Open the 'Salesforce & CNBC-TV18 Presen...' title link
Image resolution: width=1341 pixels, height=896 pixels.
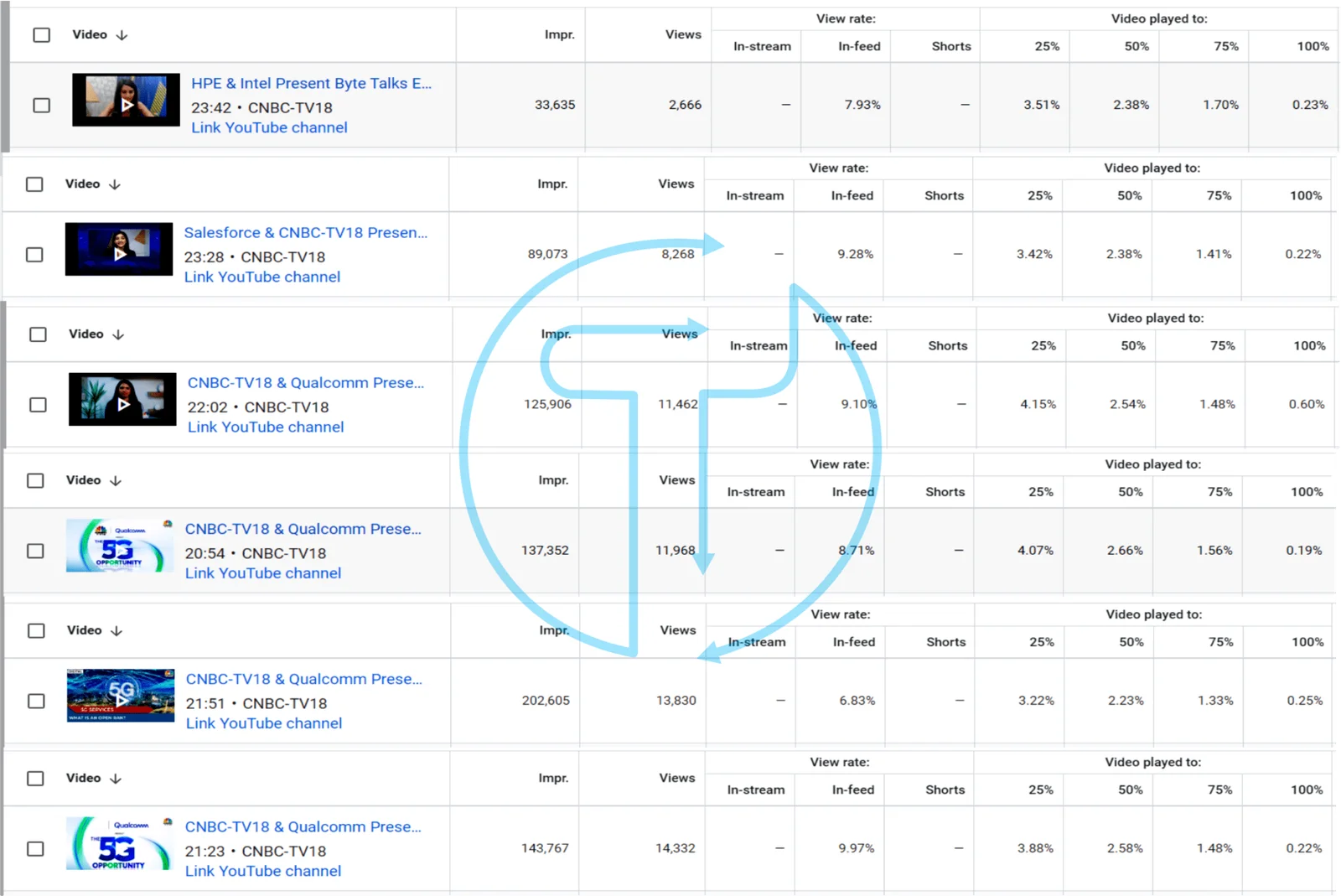coord(306,232)
